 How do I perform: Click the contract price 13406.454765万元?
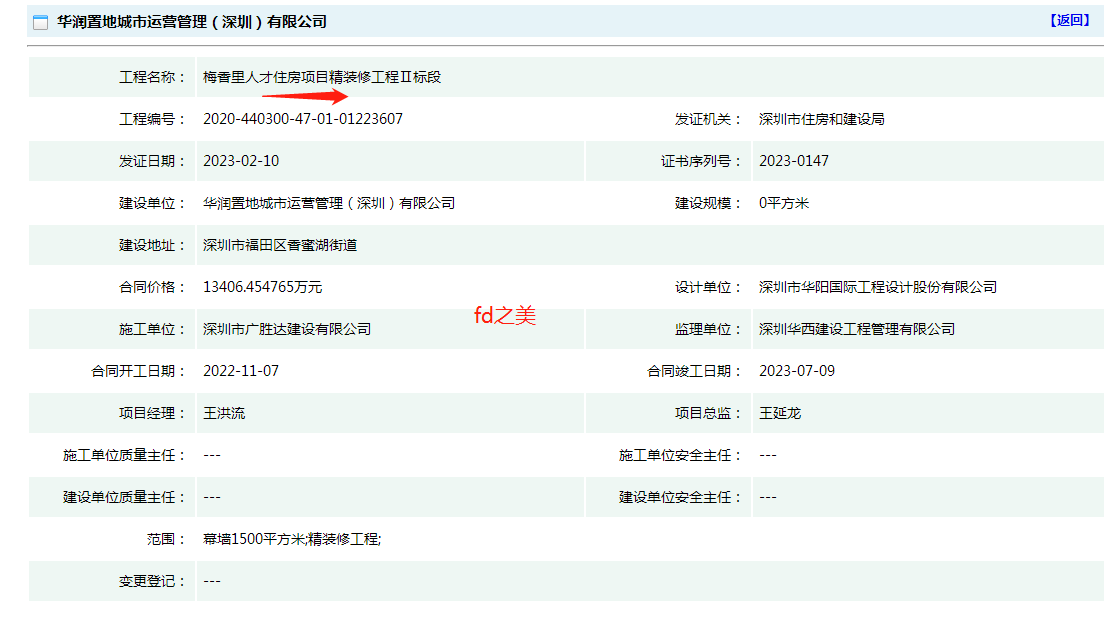262,287
